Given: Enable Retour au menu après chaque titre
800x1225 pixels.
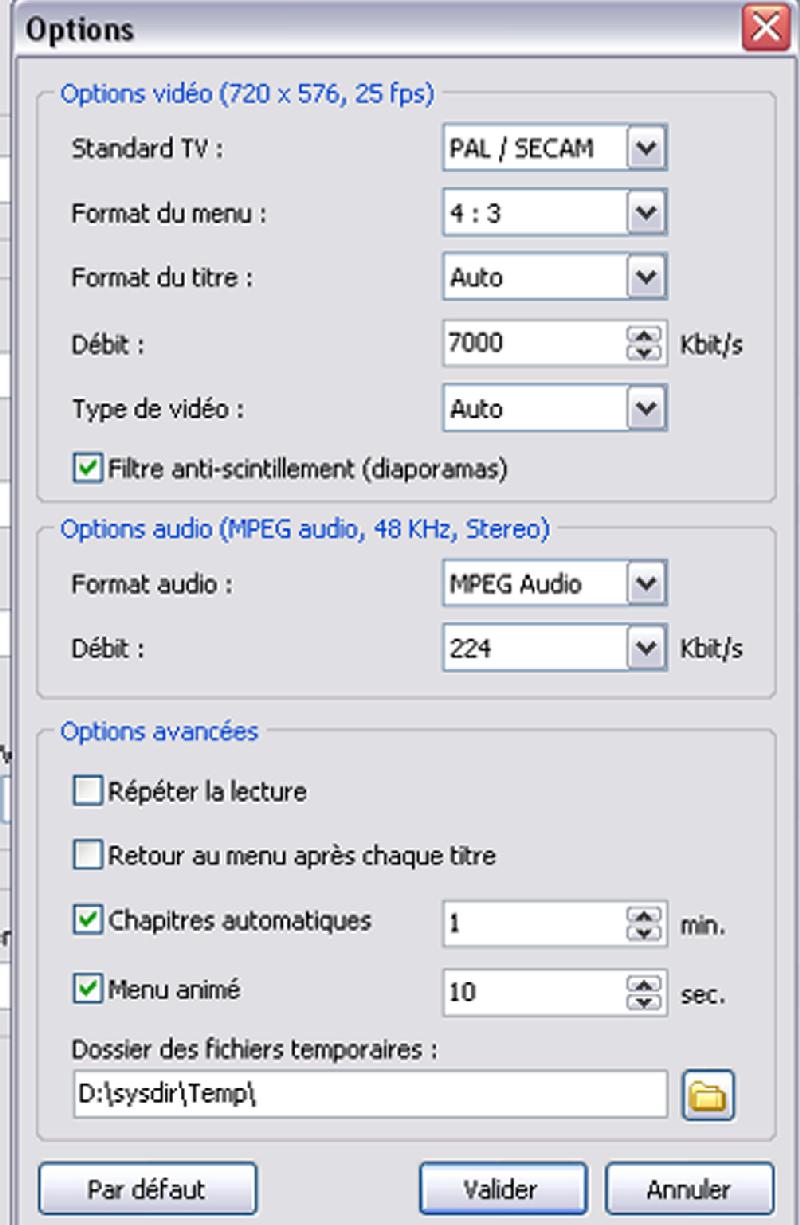Looking at the screenshot, I should point(88,856).
